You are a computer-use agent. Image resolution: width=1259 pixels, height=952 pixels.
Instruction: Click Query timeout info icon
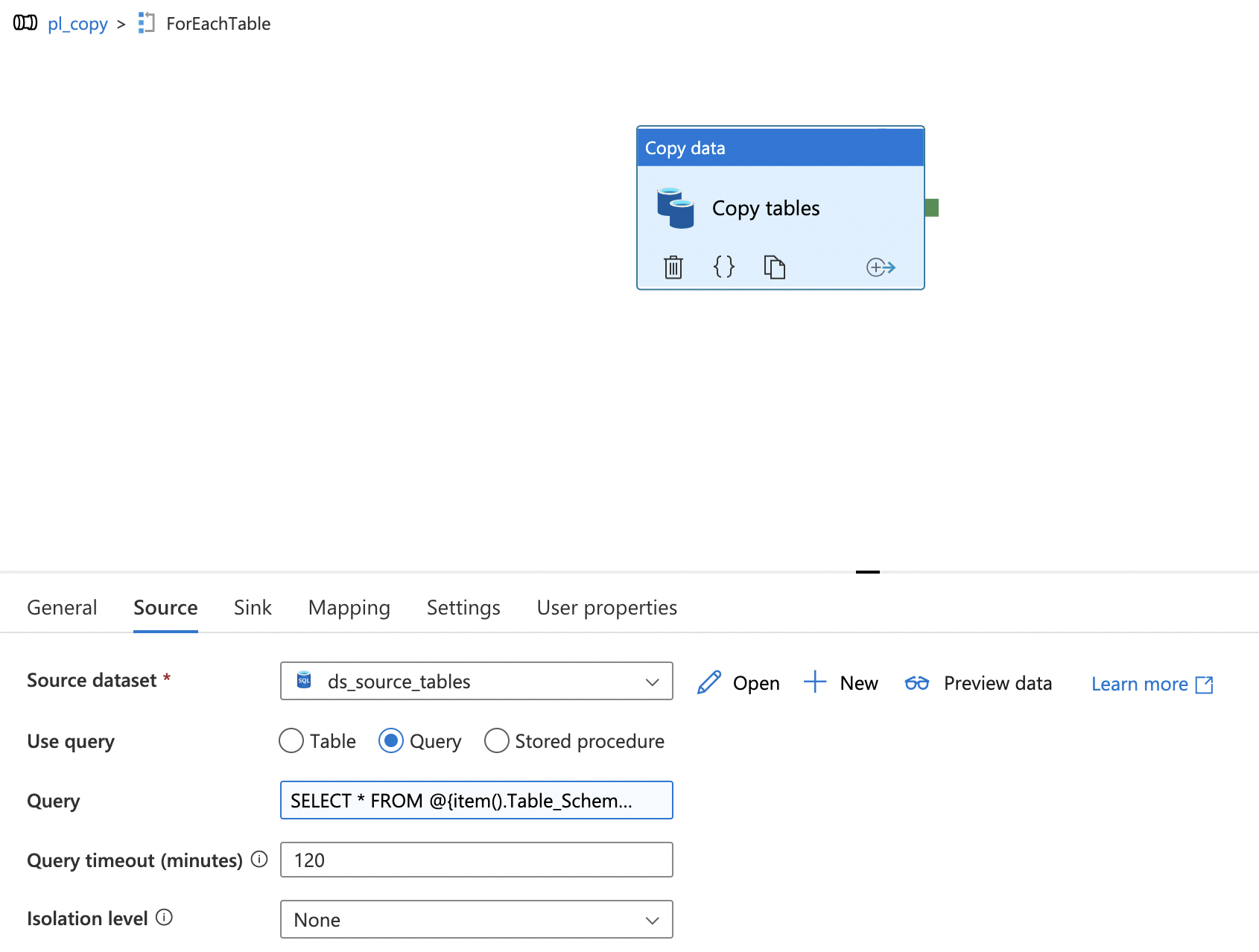click(x=259, y=860)
